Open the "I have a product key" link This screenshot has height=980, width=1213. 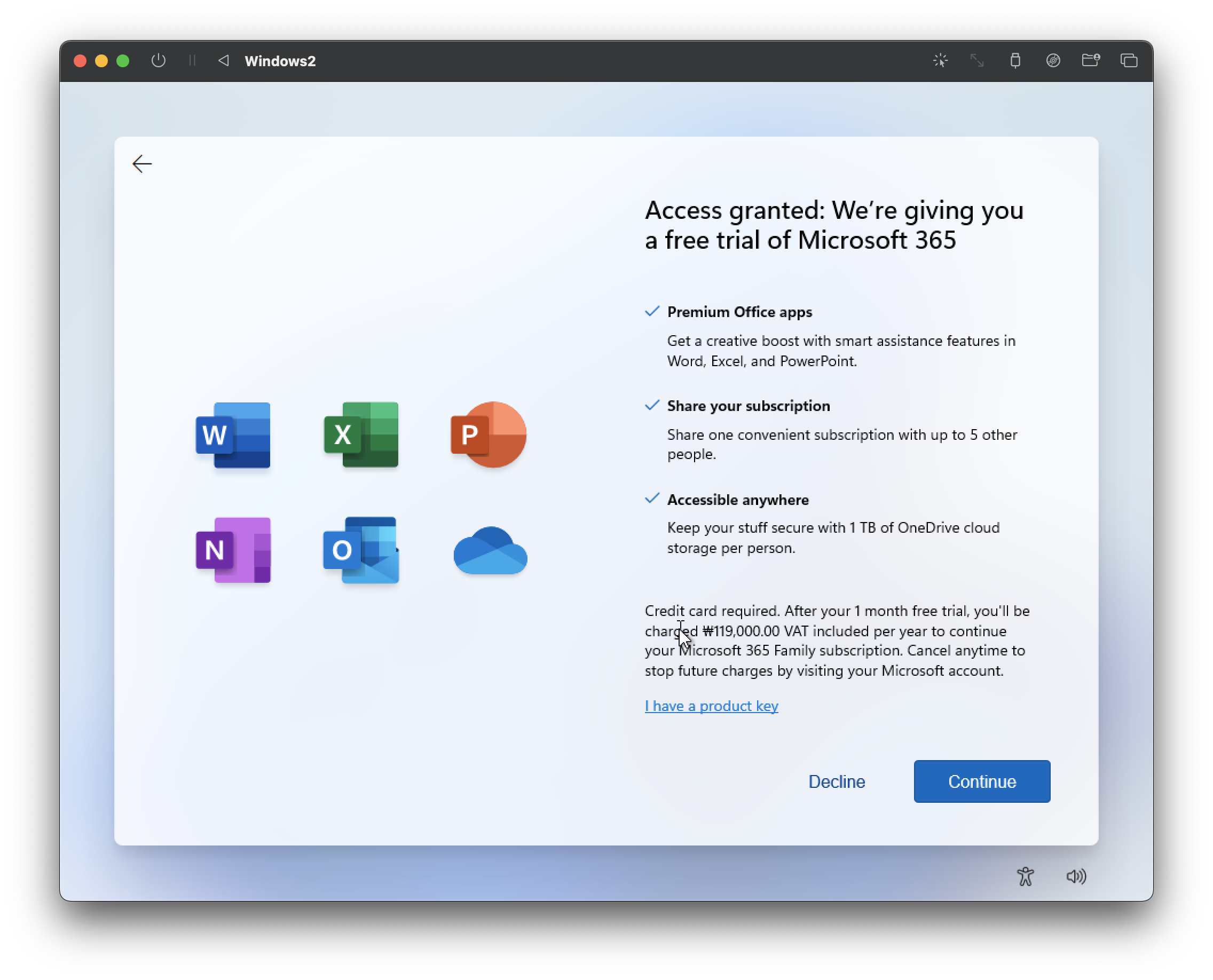point(711,706)
